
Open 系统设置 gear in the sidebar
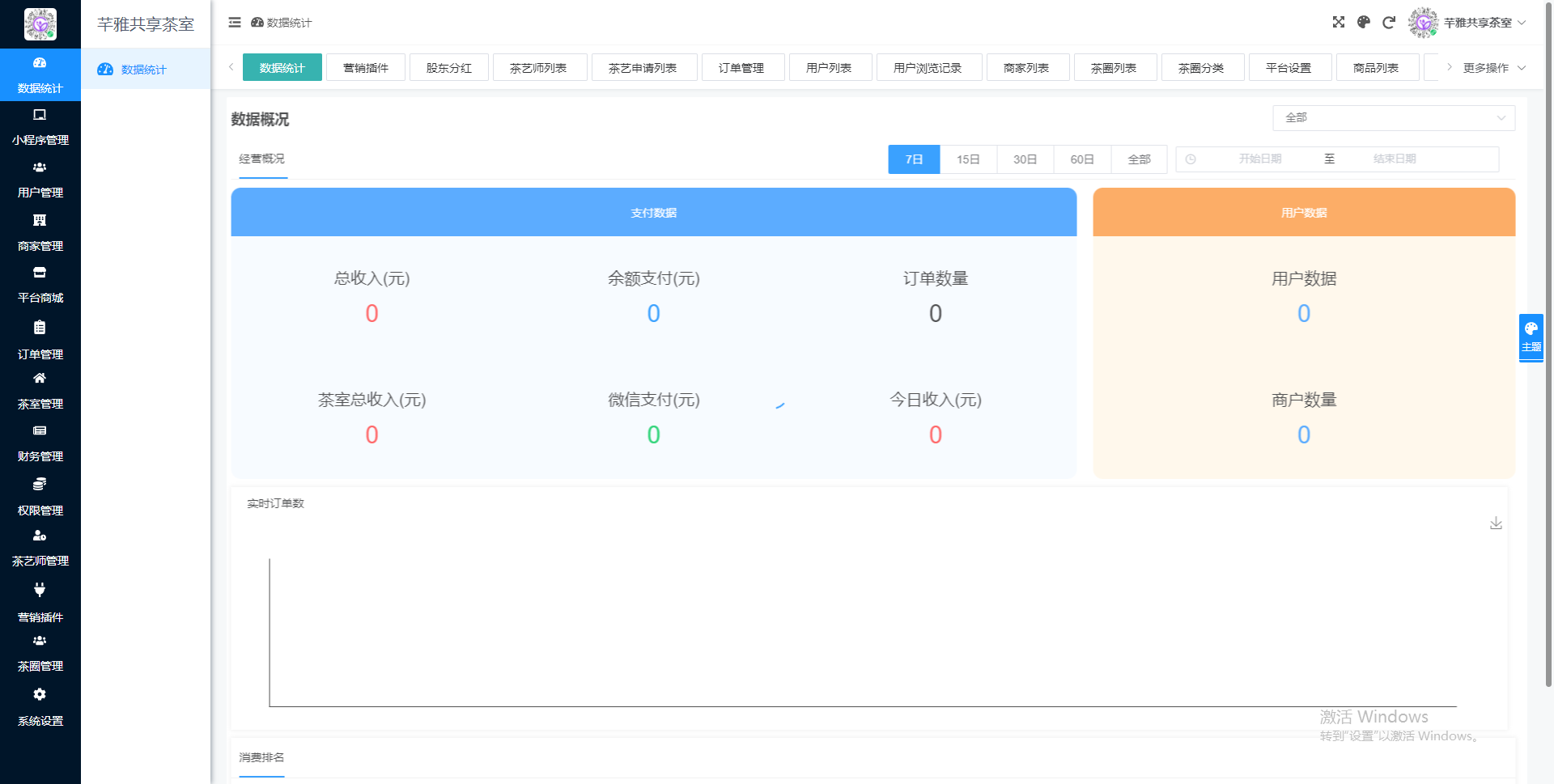pyautogui.click(x=40, y=707)
